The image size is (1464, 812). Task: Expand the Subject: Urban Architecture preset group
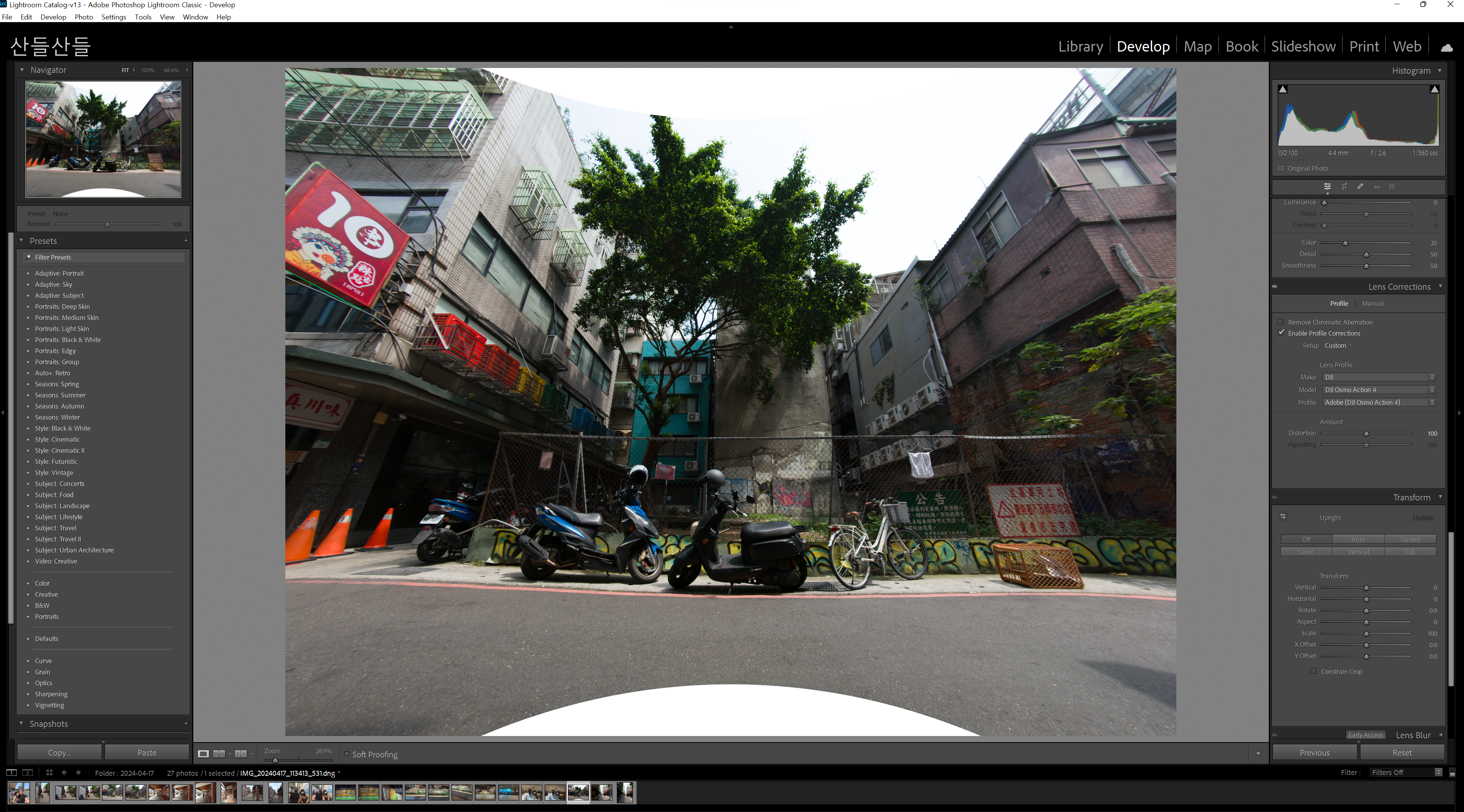28,550
